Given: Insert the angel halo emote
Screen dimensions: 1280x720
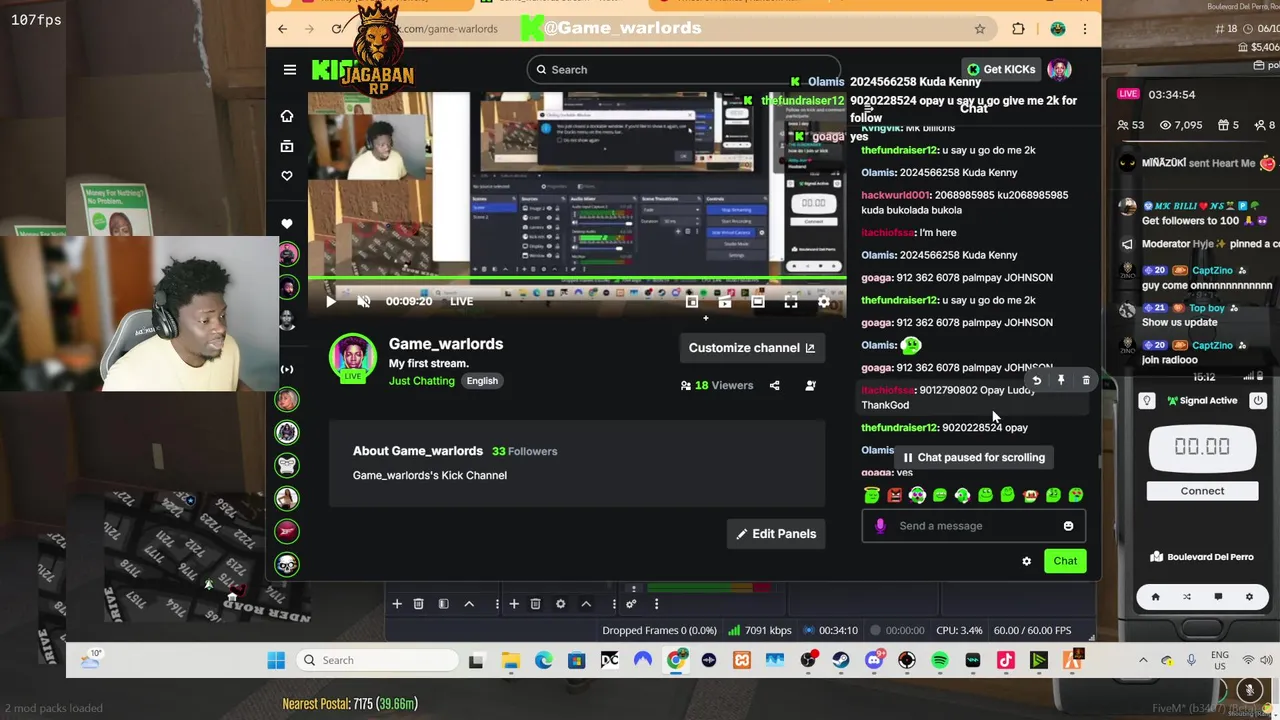Looking at the screenshot, I should tap(872, 495).
